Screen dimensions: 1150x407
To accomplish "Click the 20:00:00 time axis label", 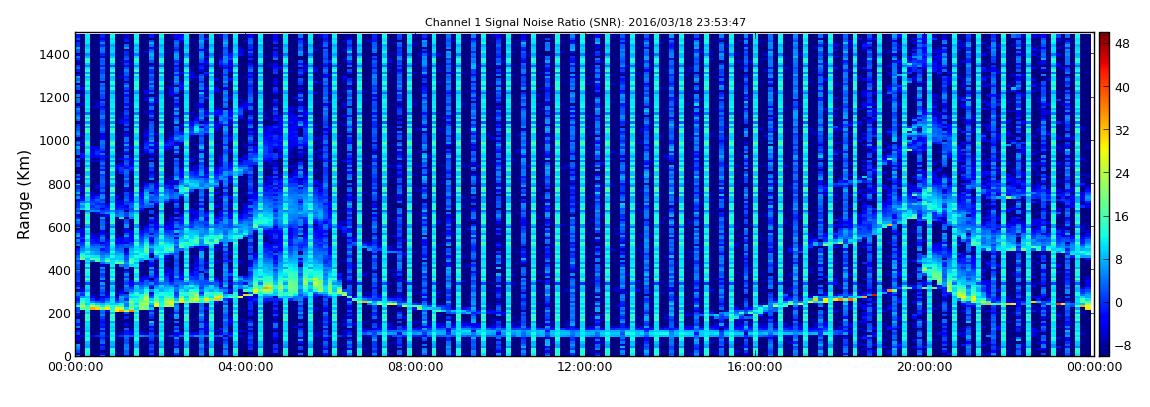I will [x=924, y=367].
